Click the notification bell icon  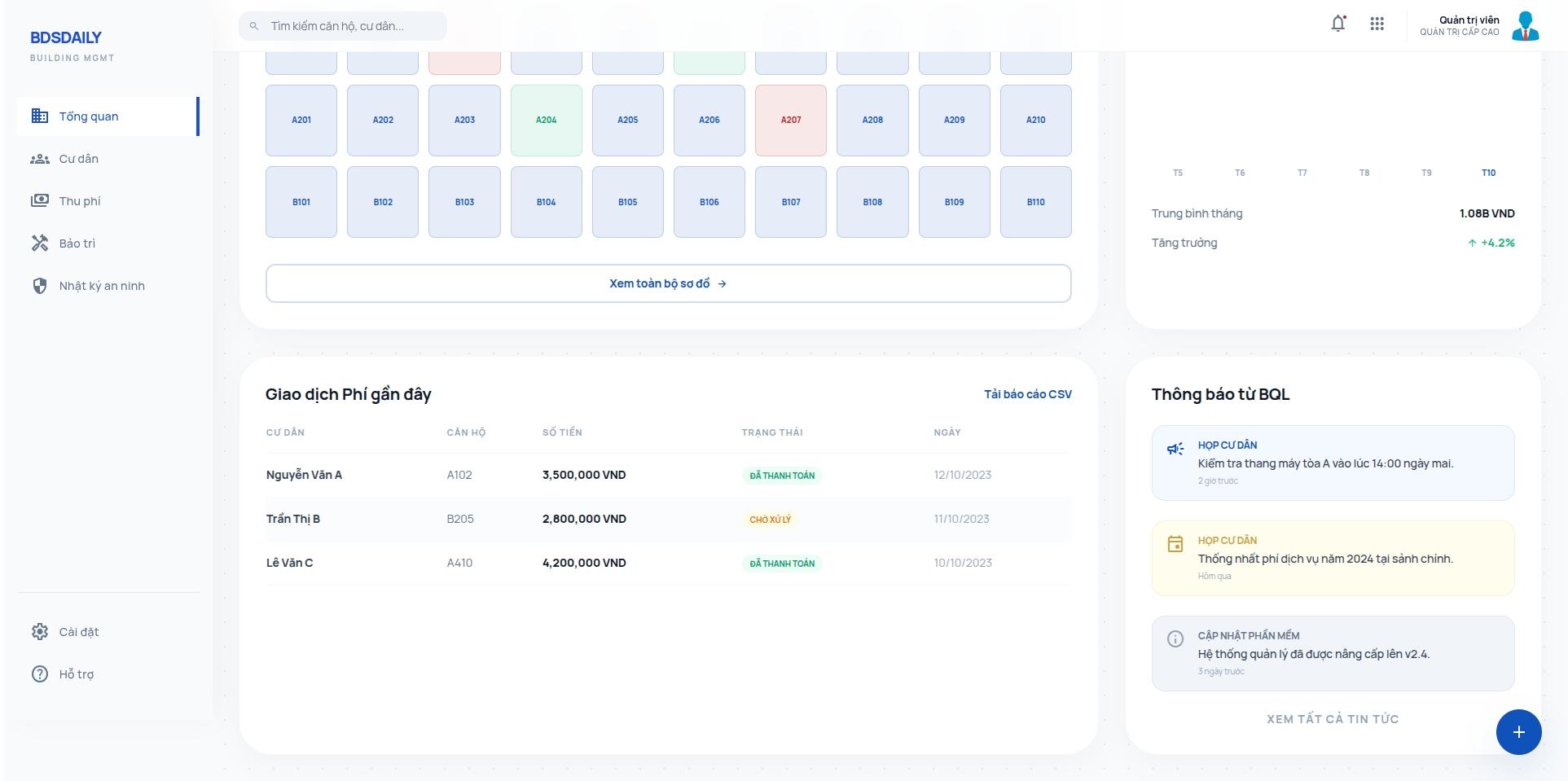pyautogui.click(x=1337, y=24)
